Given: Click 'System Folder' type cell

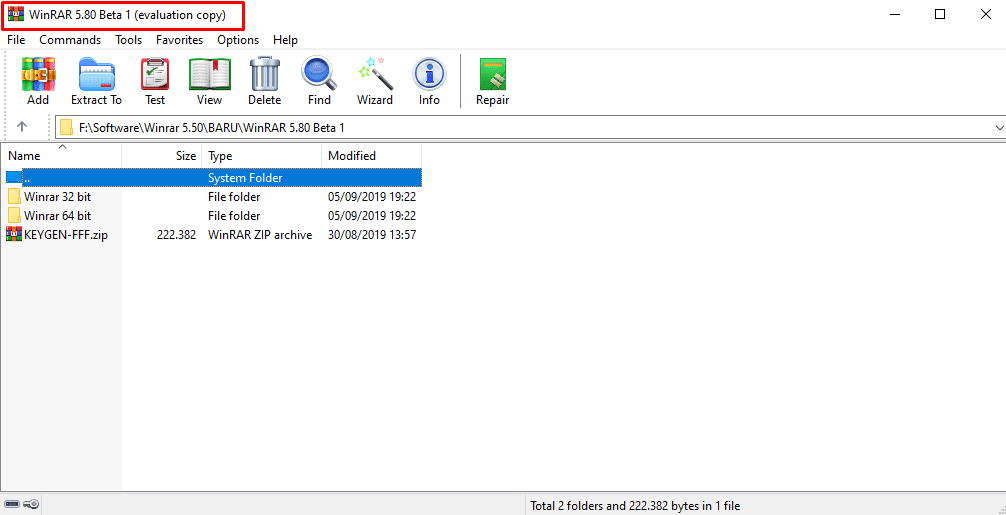Looking at the screenshot, I should pyautogui.click(x=245, y=178).
